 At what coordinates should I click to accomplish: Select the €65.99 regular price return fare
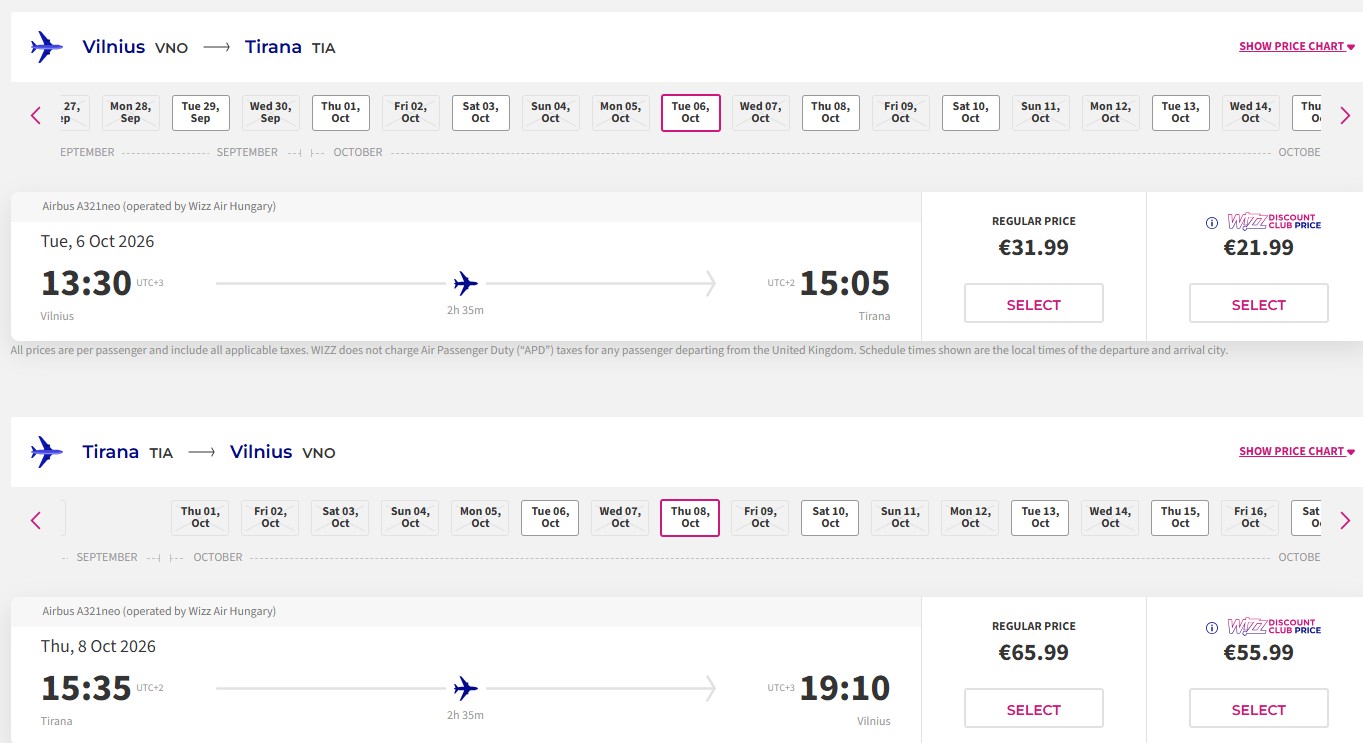pos(1034,709)
